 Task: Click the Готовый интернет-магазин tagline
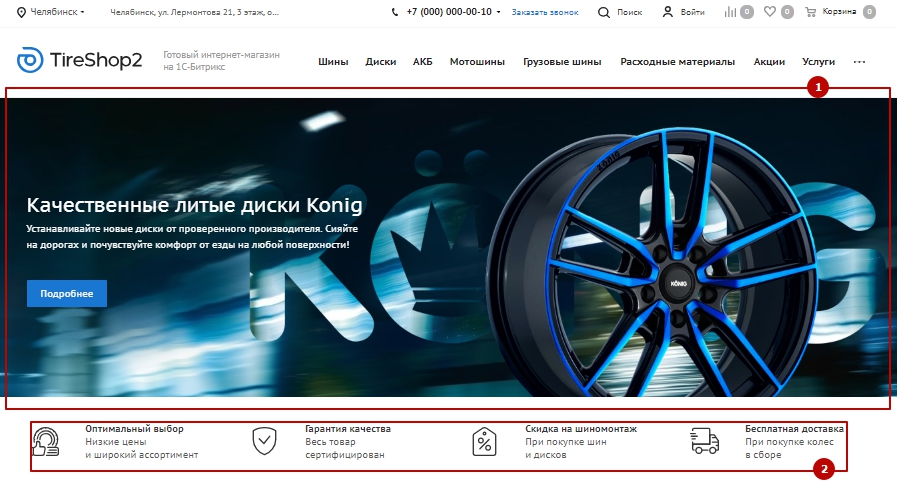click(221, 61)
